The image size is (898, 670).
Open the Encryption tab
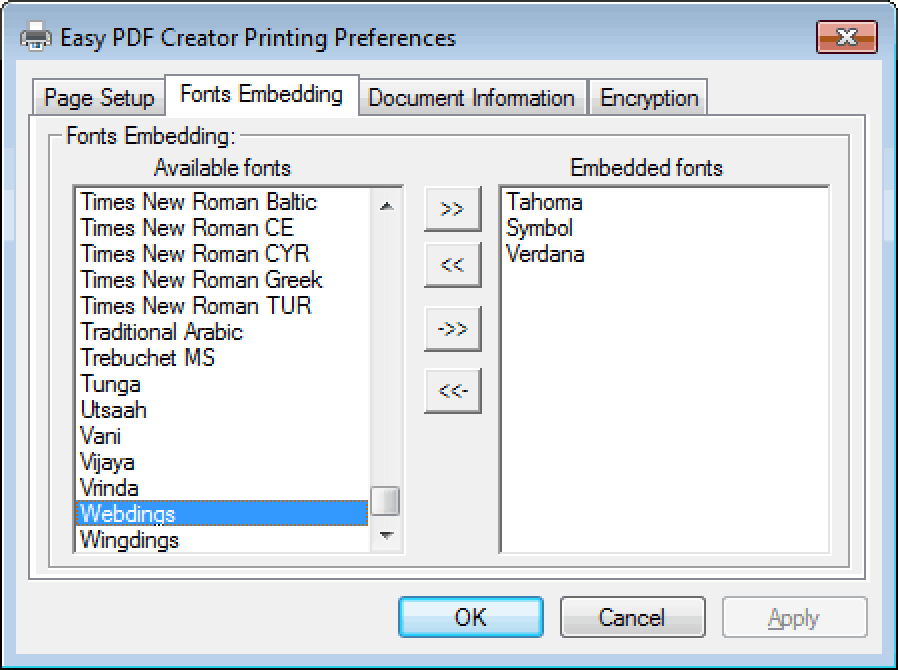click(x=649, y=97)
